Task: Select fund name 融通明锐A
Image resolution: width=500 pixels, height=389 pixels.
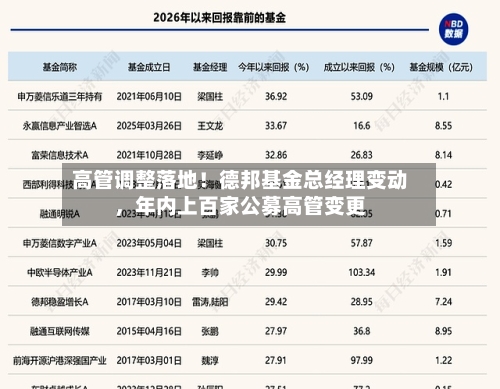Action: point(60,214)
